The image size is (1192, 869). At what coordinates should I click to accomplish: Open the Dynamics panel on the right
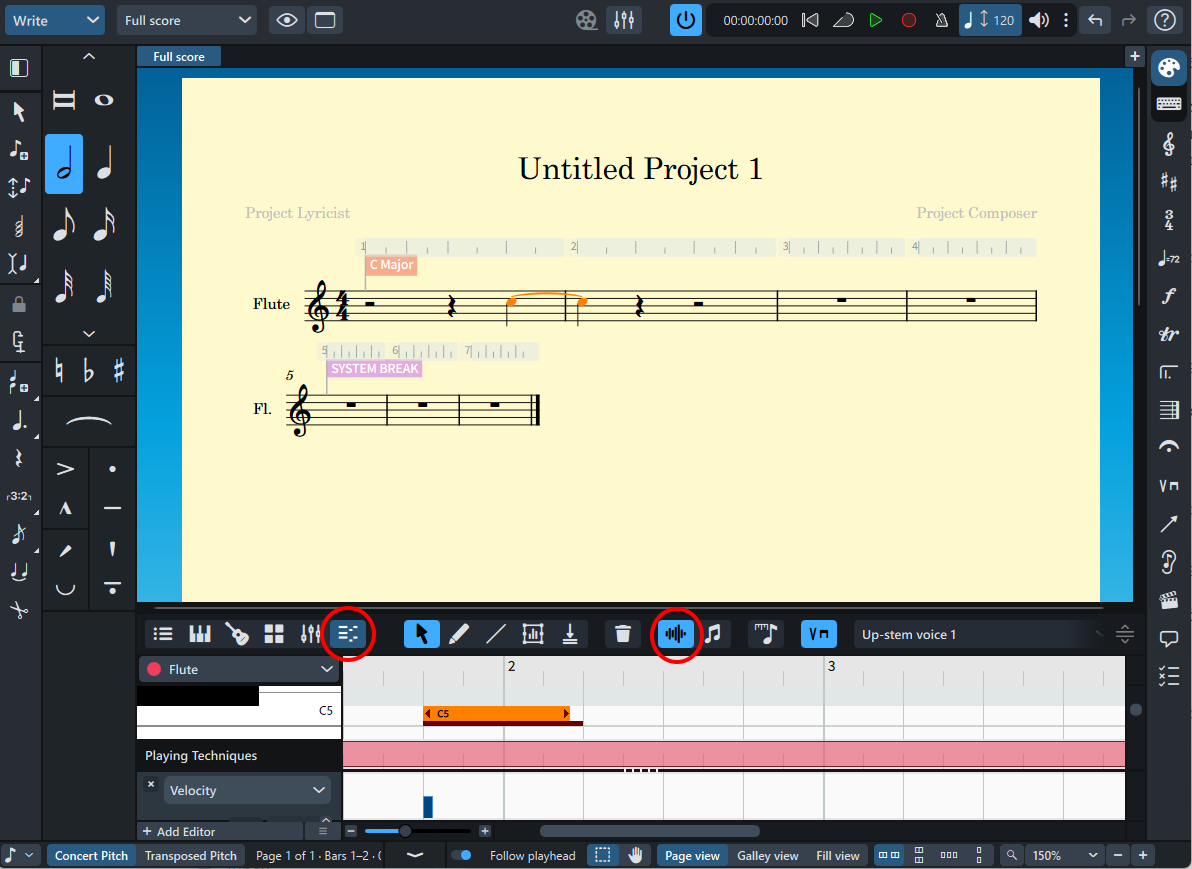[1169, 296]
